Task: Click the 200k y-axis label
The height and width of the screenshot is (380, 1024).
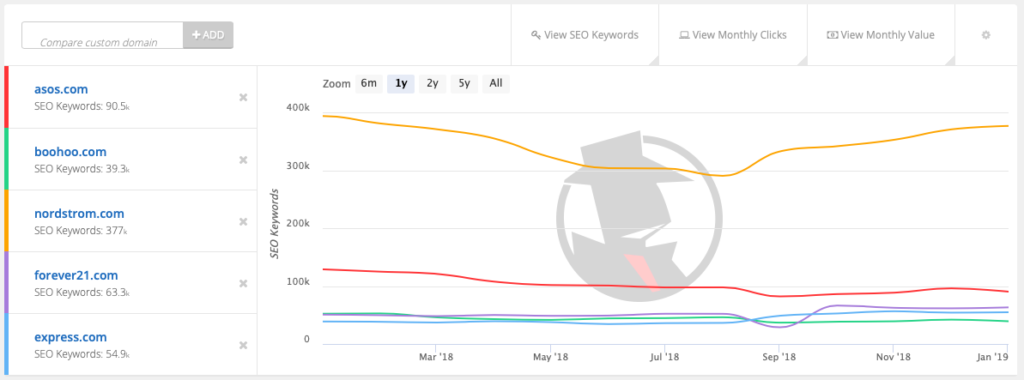Action: (x=298, y=224)
